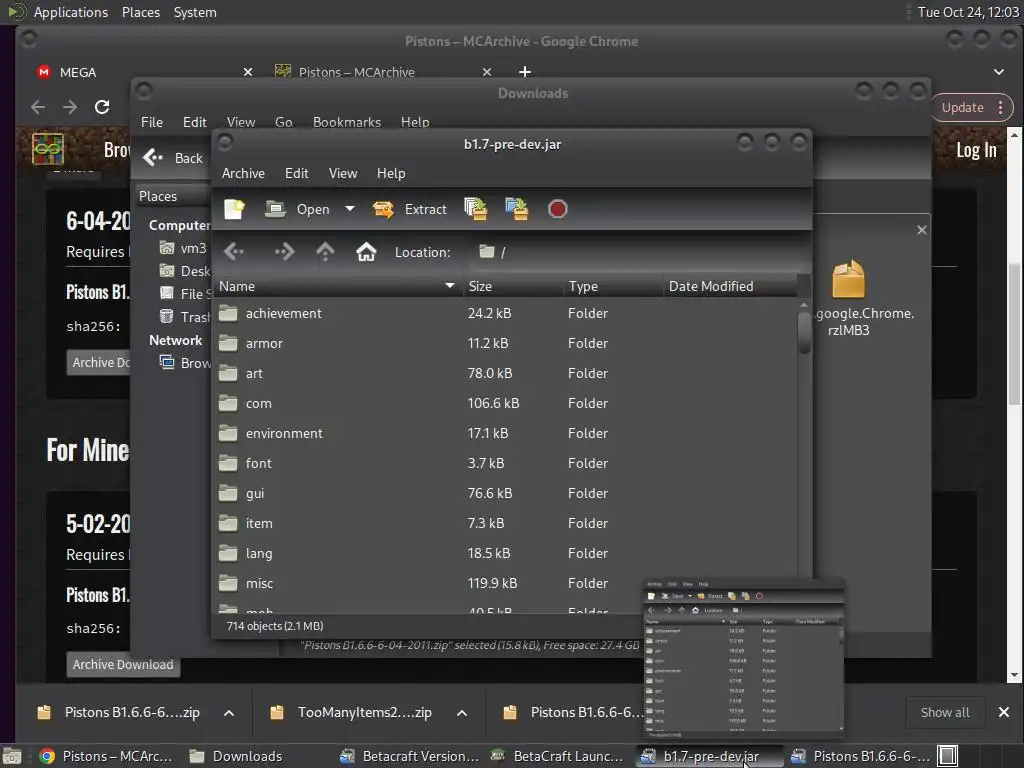Open a new Chrome tab
This screenshot has width=1024, height=768.
pyautogui.click(x=524, y=72)
